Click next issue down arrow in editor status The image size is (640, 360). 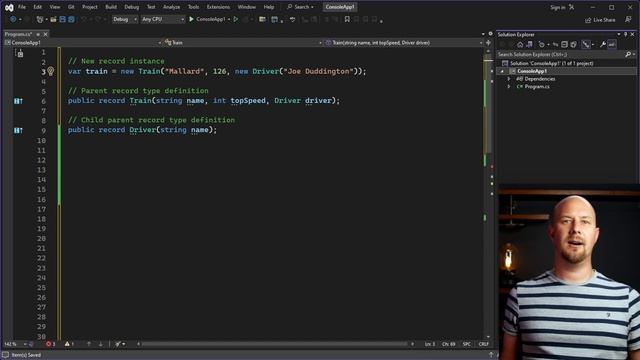pyautogui.click(x=100, y=344)
